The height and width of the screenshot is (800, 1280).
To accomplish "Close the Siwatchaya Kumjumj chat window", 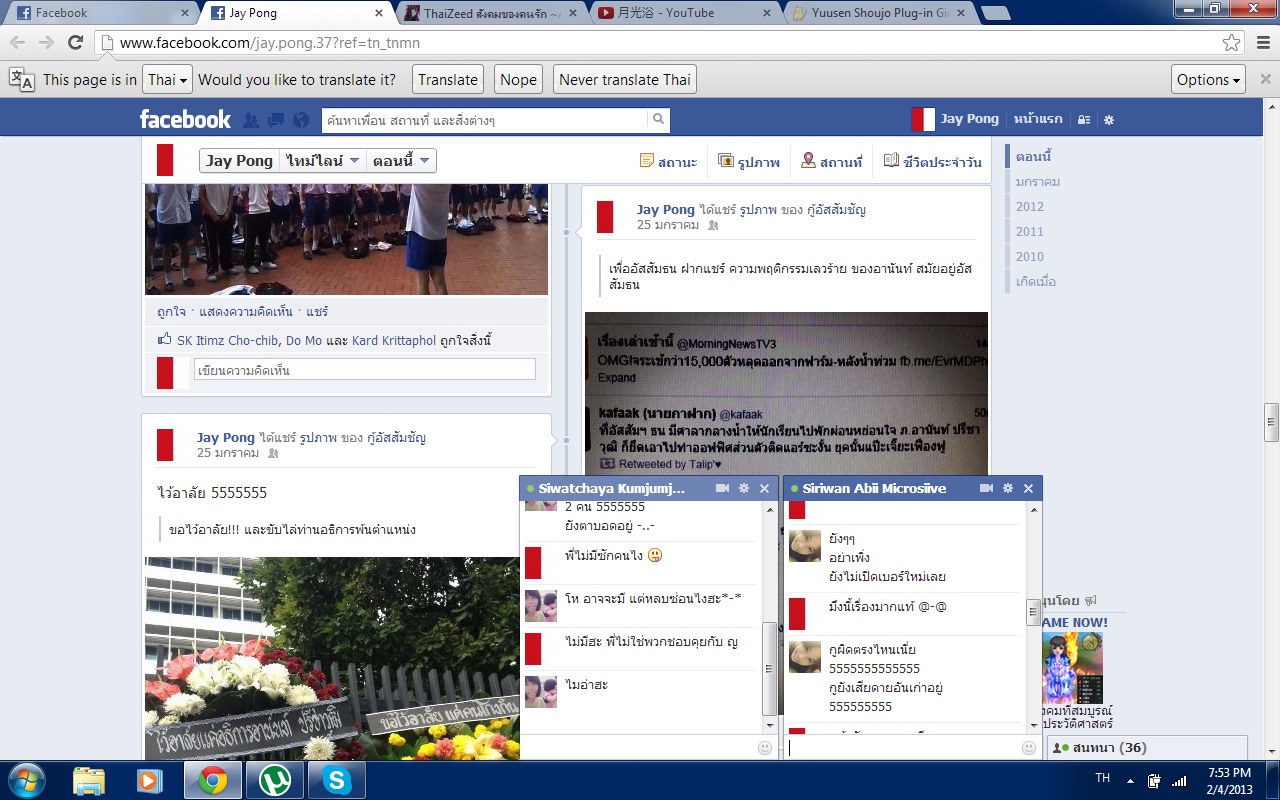I will tap(765, 488).
